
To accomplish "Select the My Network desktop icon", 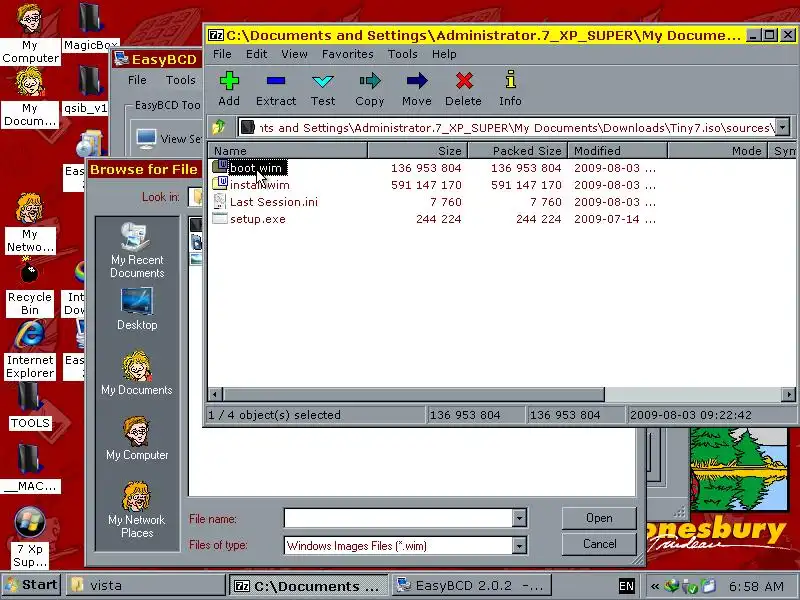I will [30, 223].
